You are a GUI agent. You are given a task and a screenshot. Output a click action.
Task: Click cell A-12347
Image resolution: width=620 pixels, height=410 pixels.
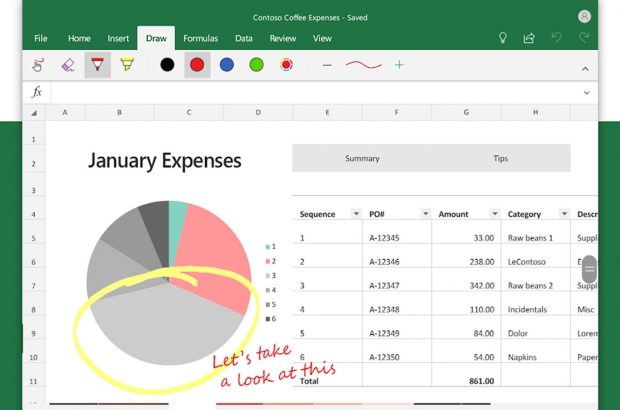[384, 285]
